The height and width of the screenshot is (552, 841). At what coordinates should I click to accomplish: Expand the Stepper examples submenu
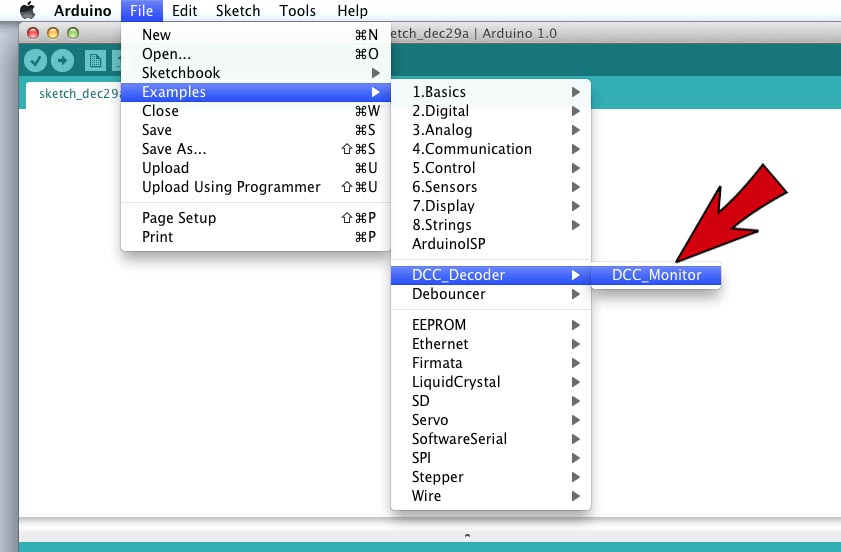[491, 477]
